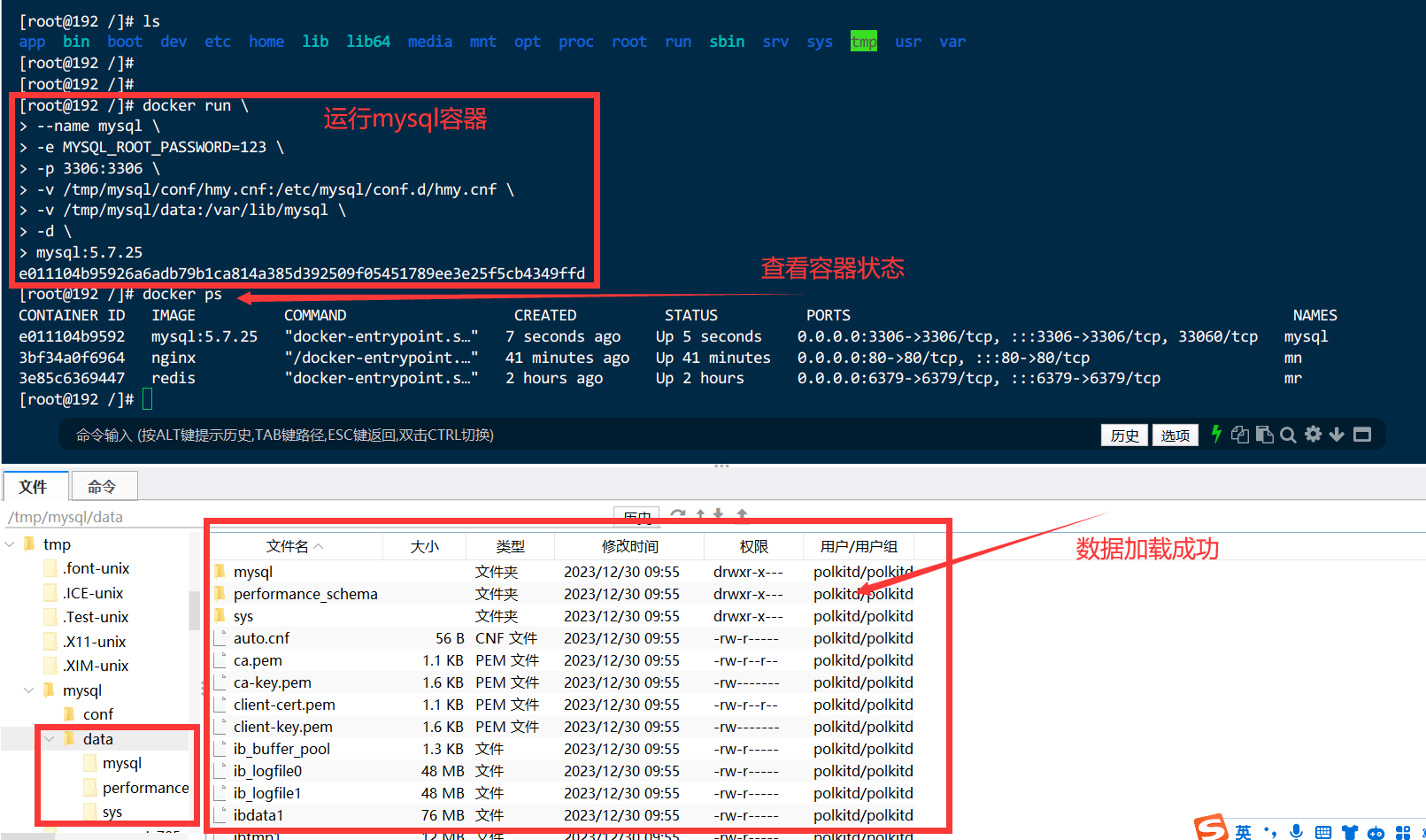The image size is (1426, 840).
Task: Collapse the data tree node arrow
Action: 50,739
